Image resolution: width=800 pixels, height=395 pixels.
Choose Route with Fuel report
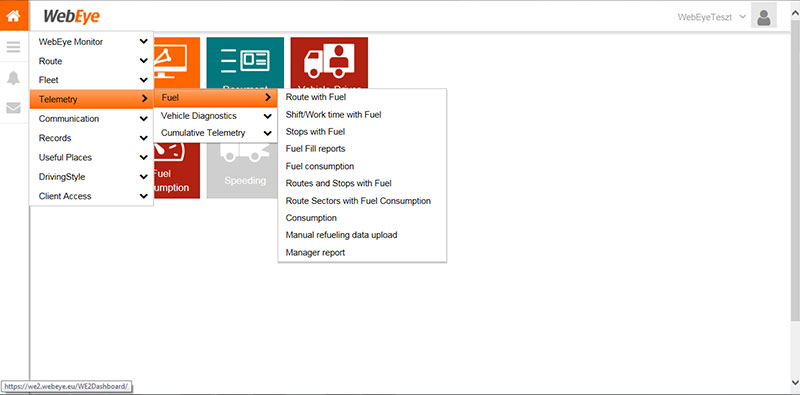(x=316, y=97)
